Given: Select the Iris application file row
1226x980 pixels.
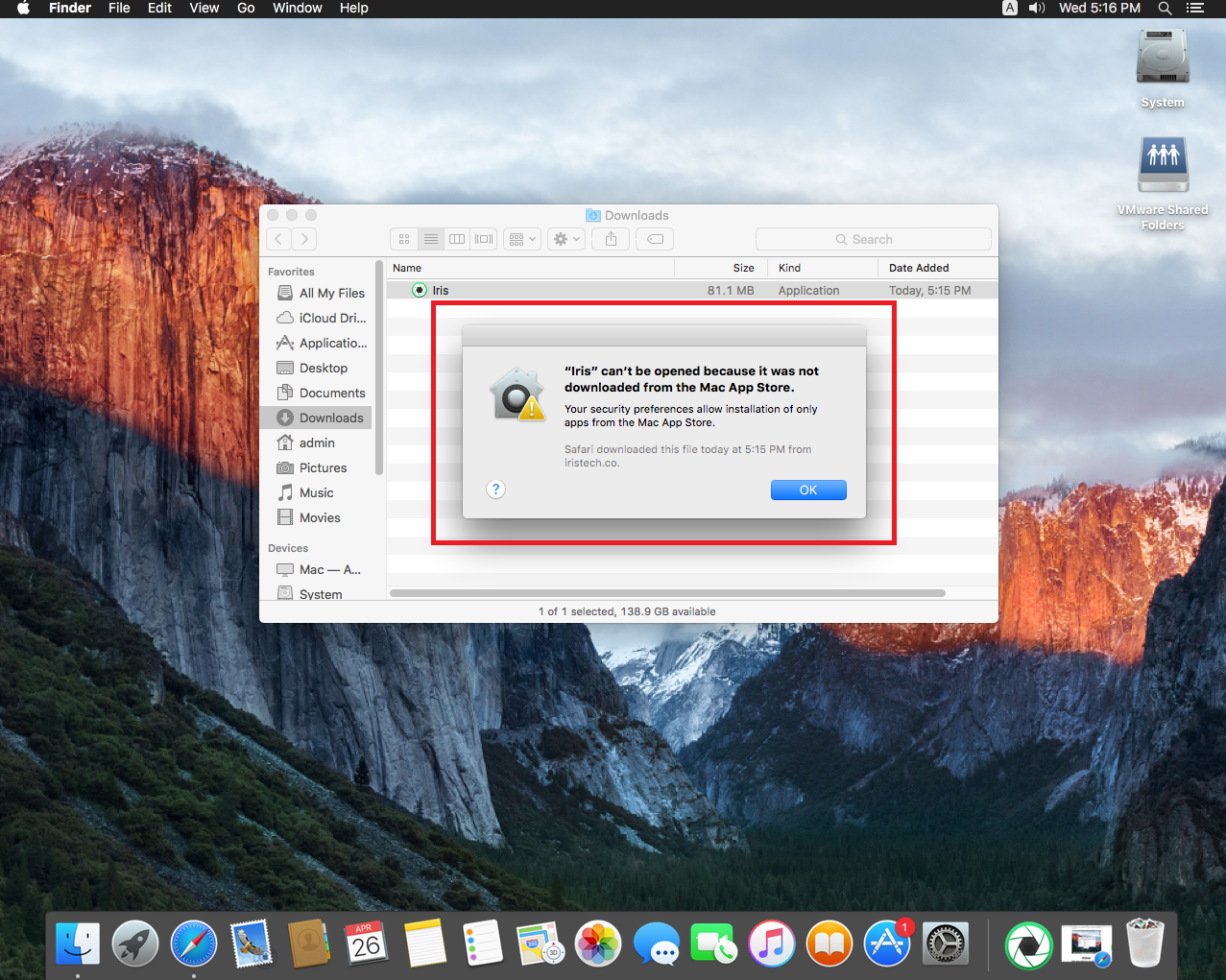Looking at the screenshot, I should point(692,290).
